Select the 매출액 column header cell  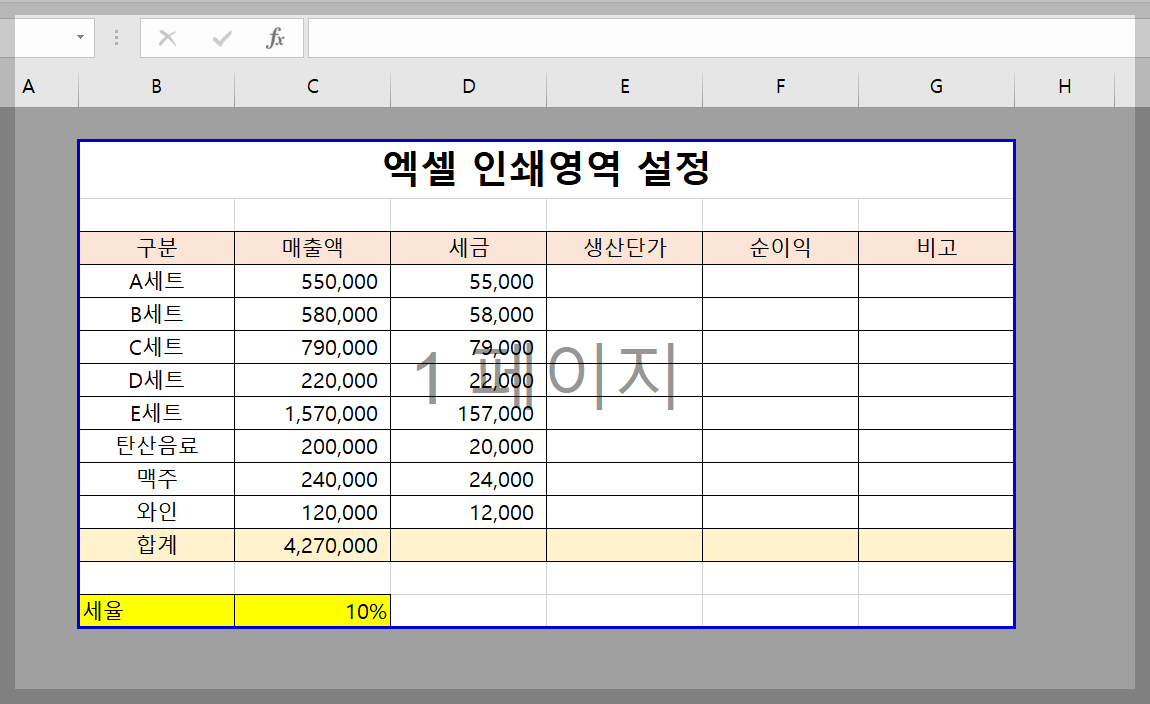point(311,247)
